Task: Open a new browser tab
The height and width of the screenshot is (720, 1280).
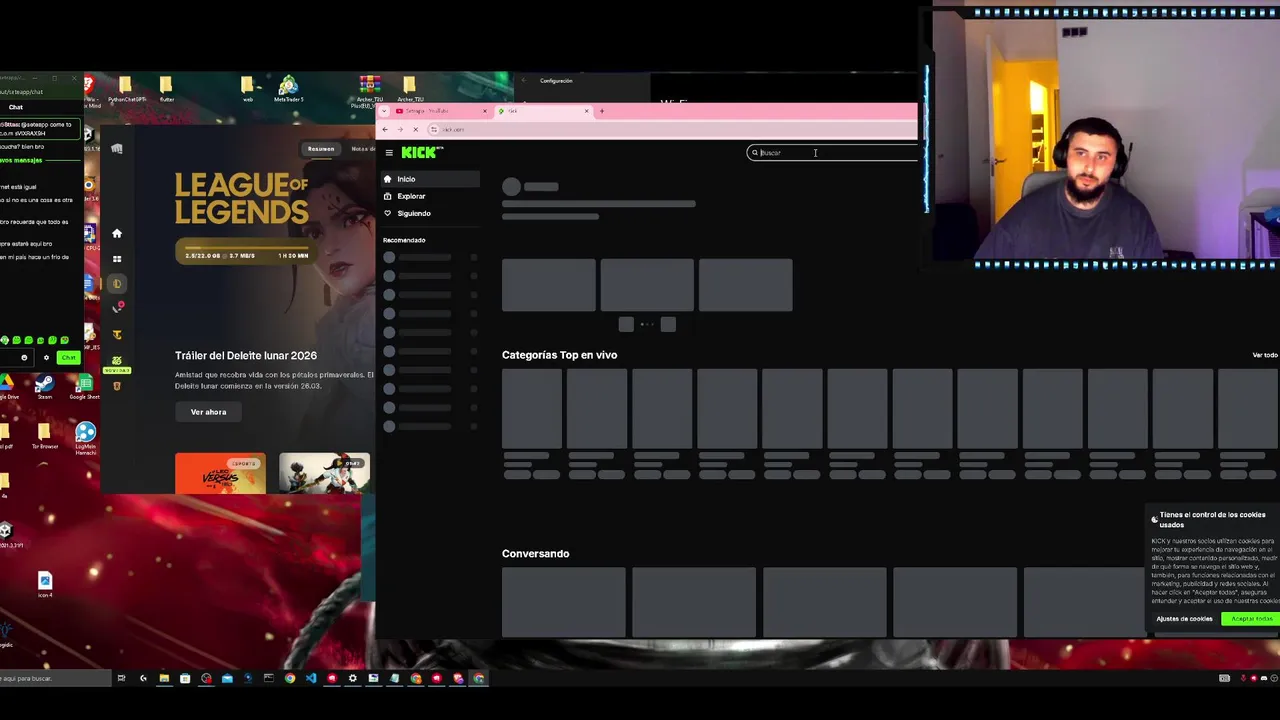Action: 601,111
